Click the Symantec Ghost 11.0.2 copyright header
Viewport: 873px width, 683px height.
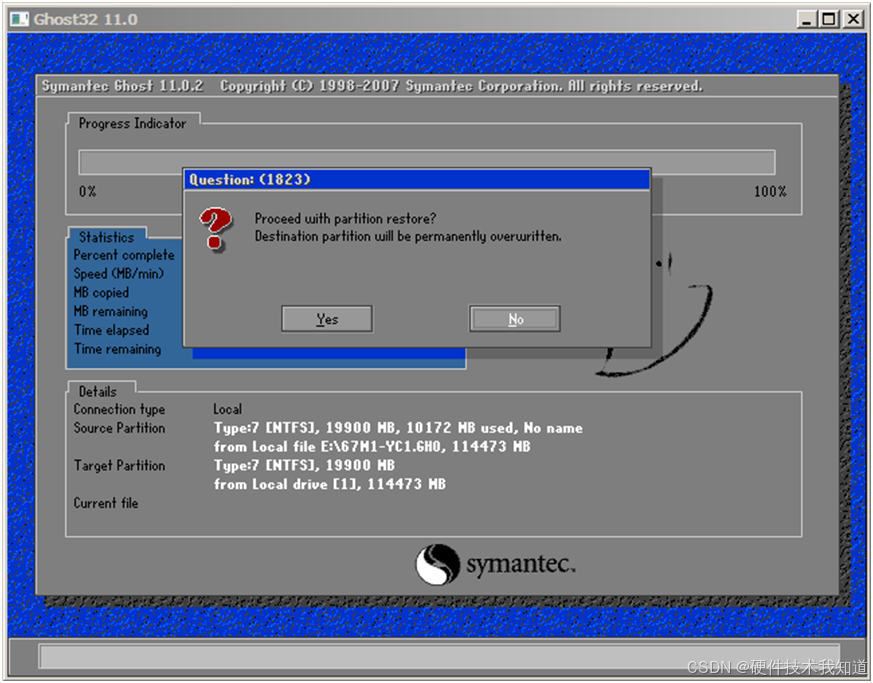[372, 86]
